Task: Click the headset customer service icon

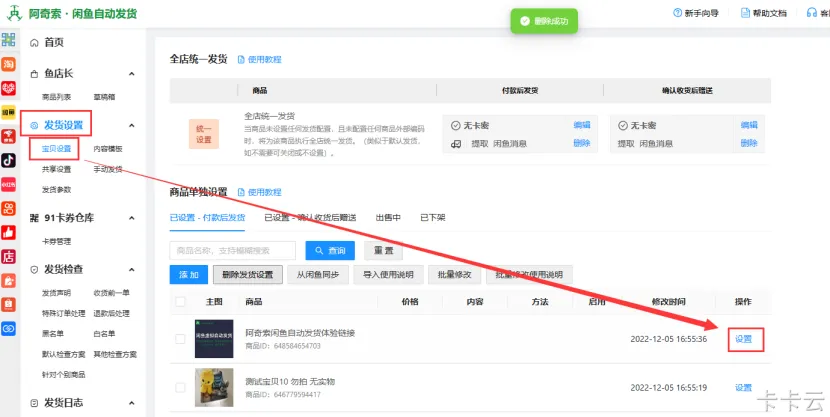Action: 811,13
